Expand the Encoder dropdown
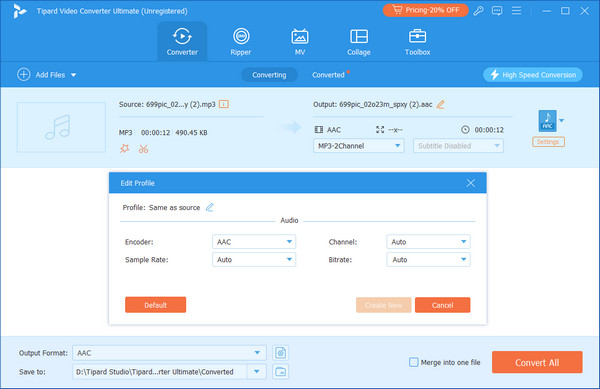Viewport: 600px width, 389px height. (254, 242)
